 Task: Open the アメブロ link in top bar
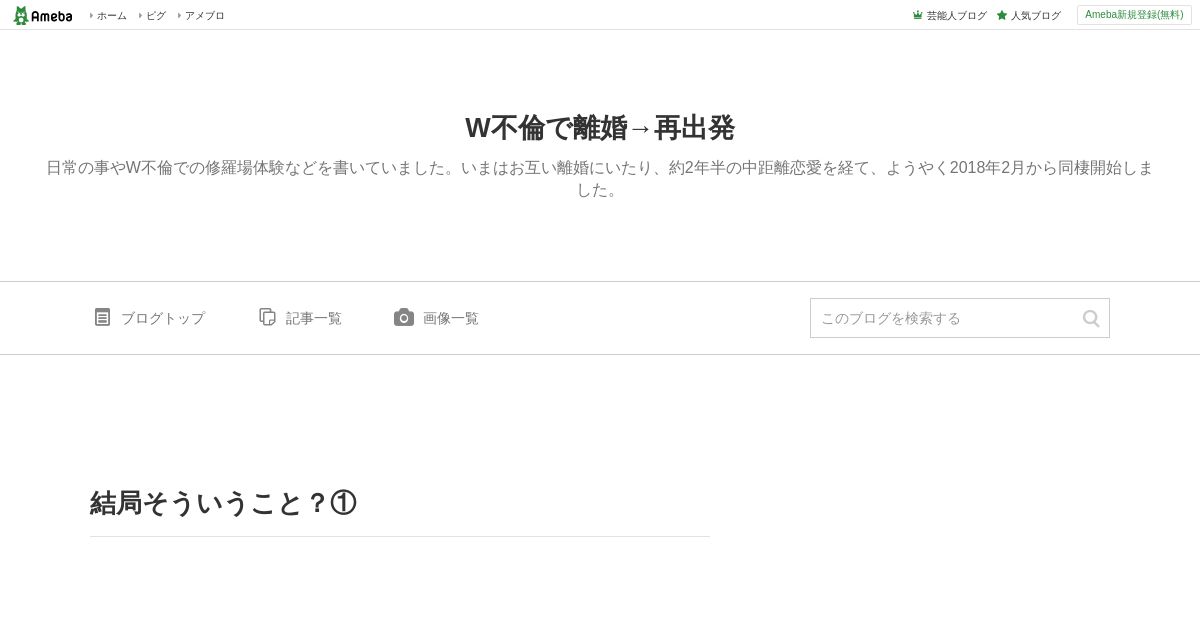pyautogui.click(x=204, y=15)
